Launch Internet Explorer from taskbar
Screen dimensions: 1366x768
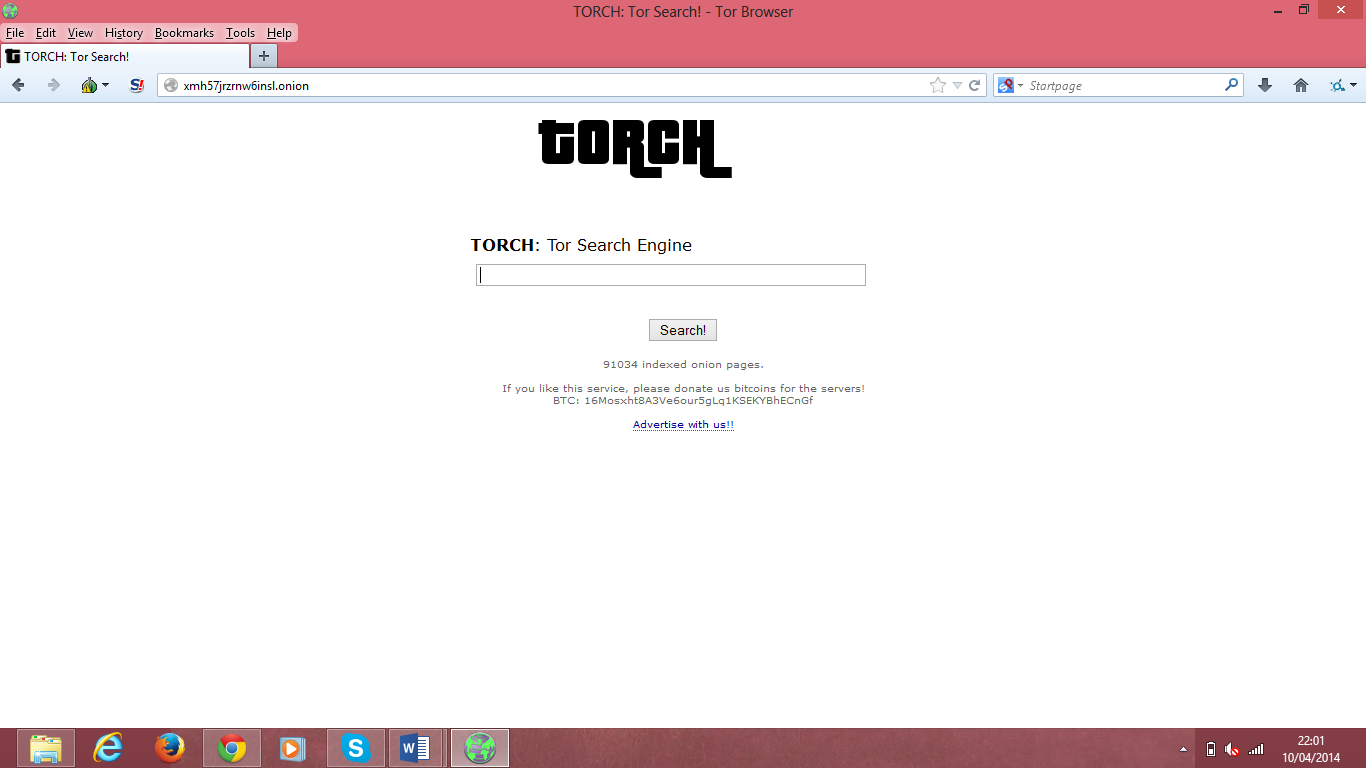[x=108, y=748]
